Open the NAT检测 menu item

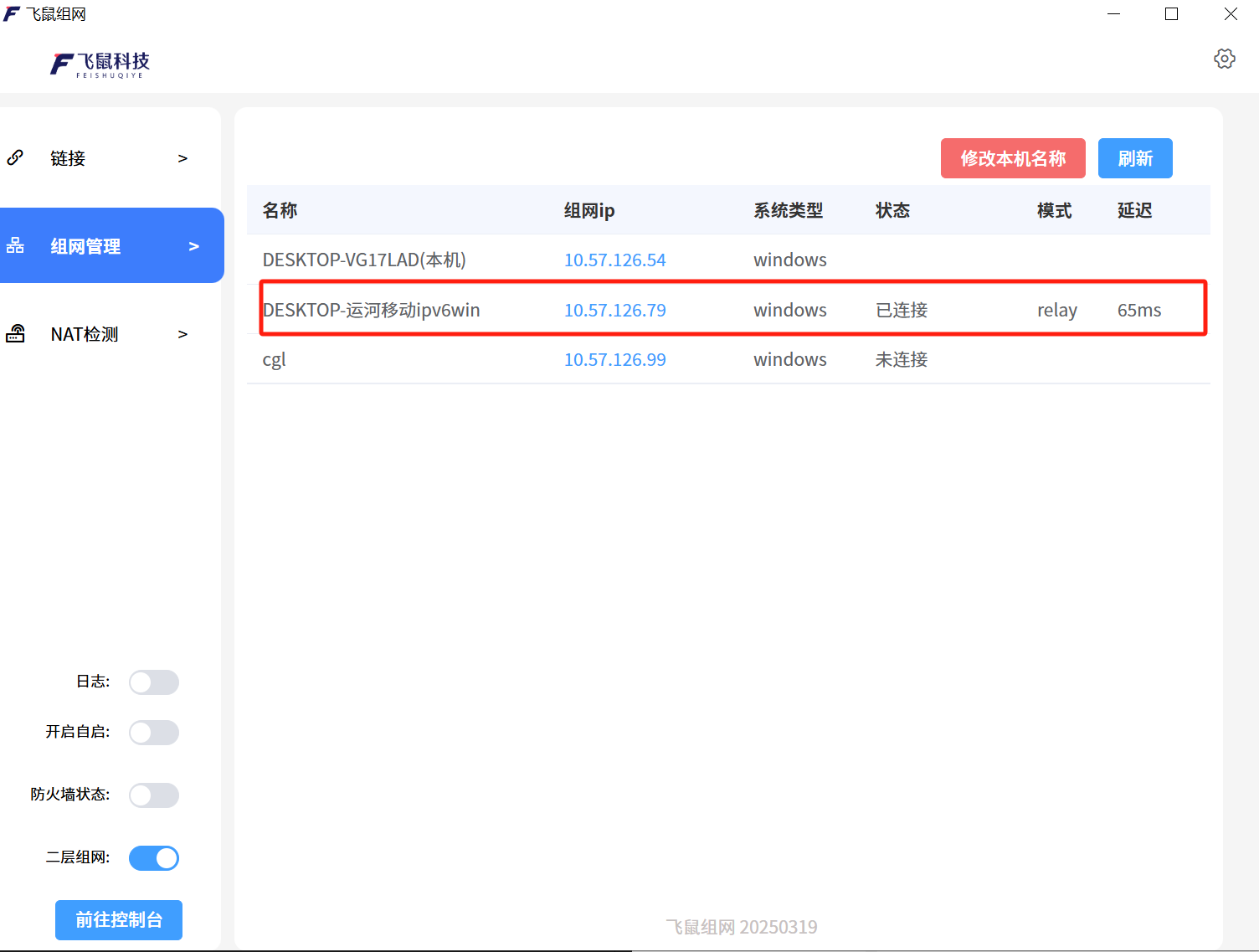pyautogui.click(x=85, y=334)
